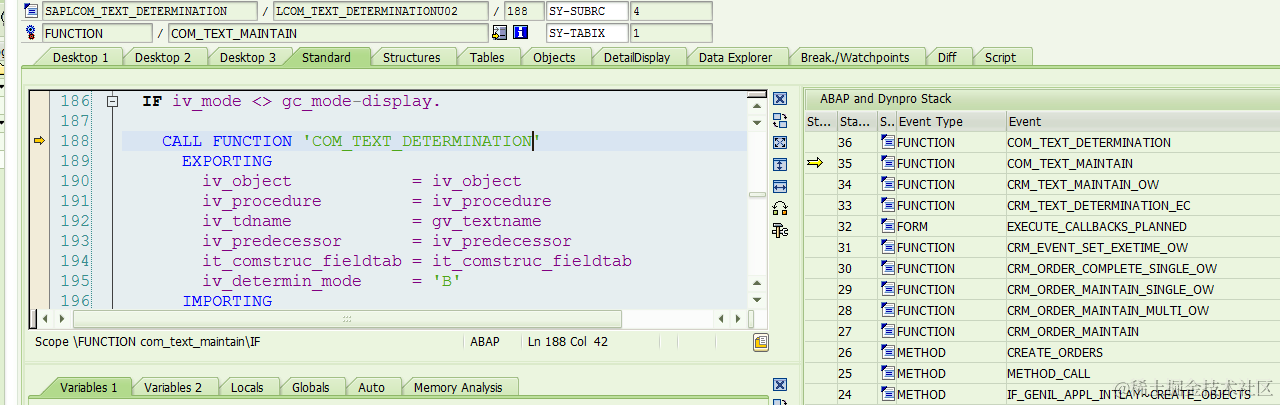The width and height of the screenshot is (1280, 405).
Task: Open the Objects tab
Action: pyautogui.click(x=554, y=58)
